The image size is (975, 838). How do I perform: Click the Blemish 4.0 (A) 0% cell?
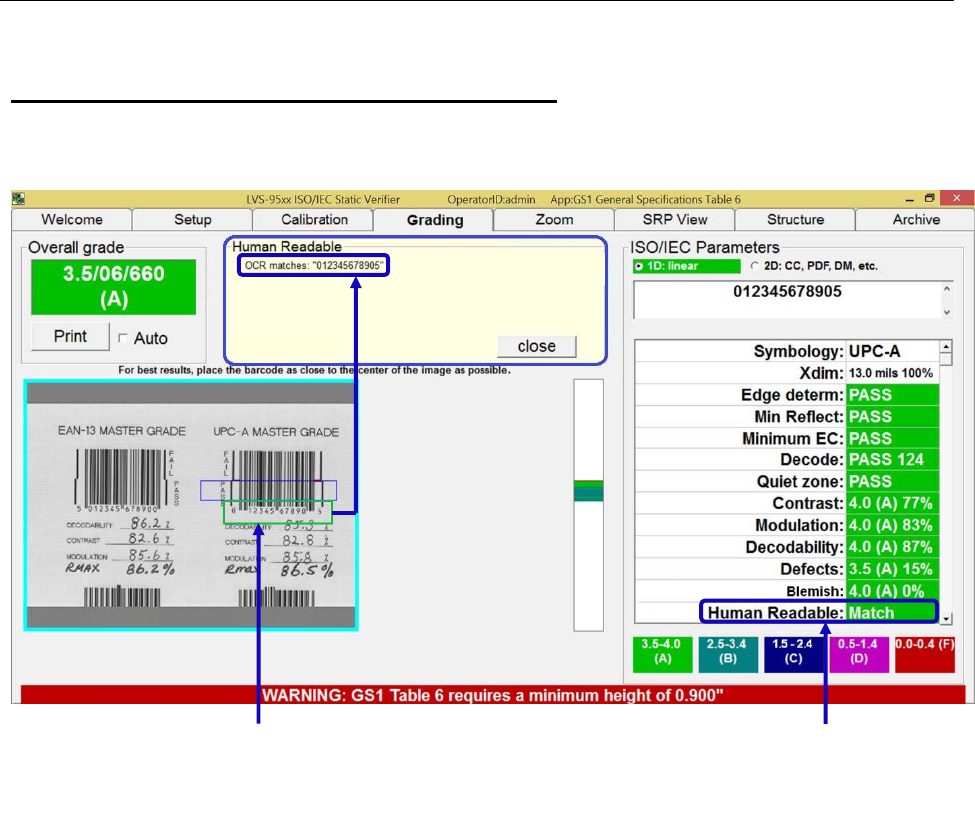pos(892,591)
